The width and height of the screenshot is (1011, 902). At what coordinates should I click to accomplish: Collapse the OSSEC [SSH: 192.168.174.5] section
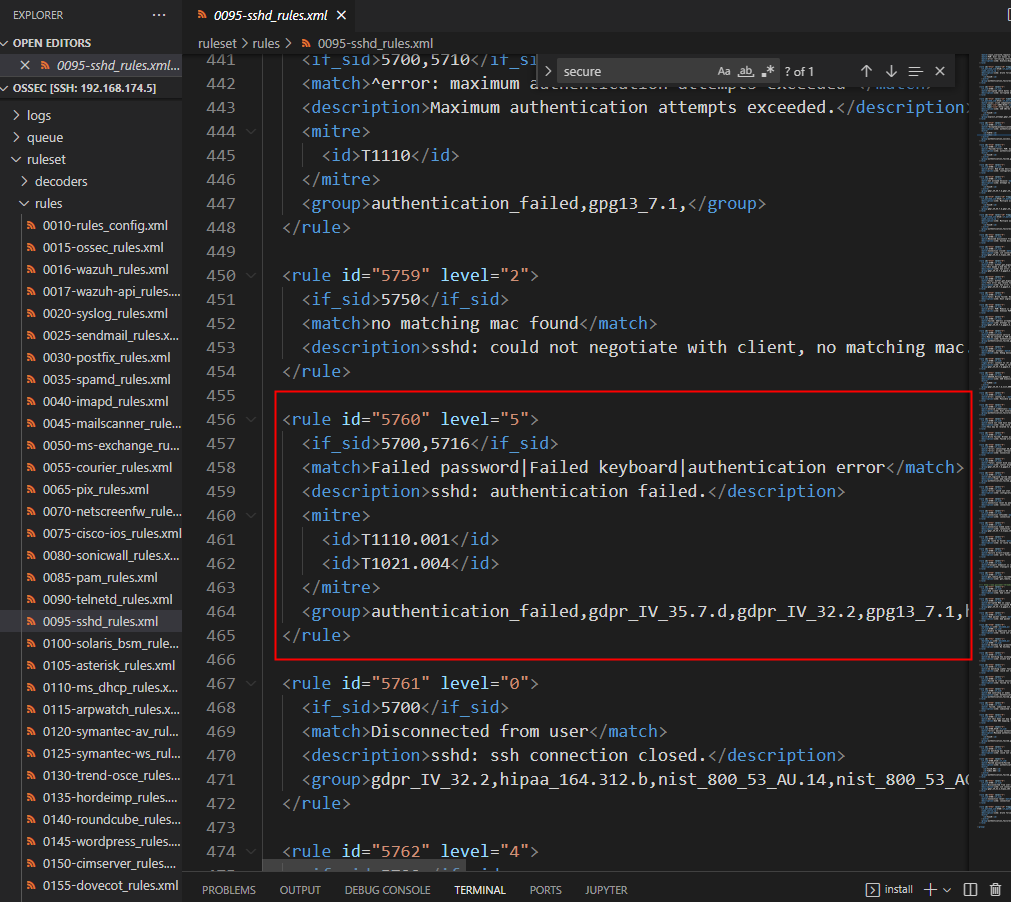91,88
